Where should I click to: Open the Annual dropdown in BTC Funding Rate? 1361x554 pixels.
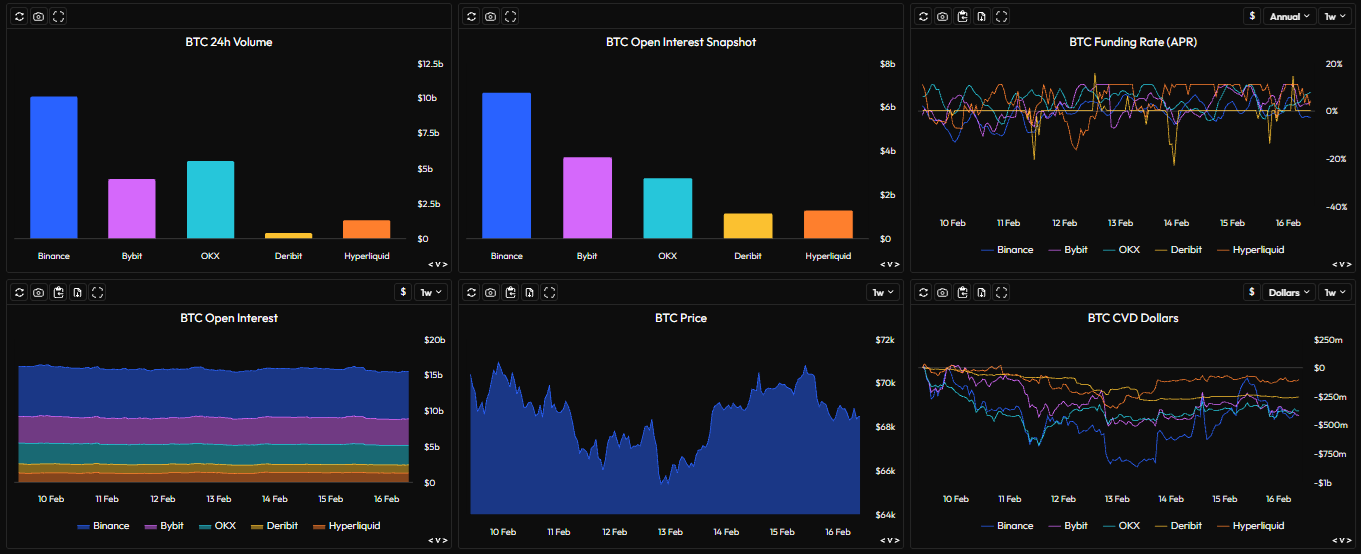pos(1289,16)
